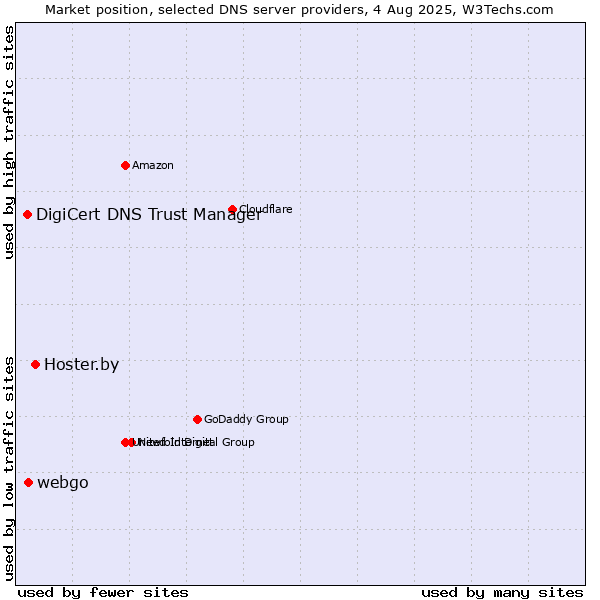Click the 'used by low traffic sites' axis label
The width and height of the screenshot is (600, 600).
click(x=8, y=469)
